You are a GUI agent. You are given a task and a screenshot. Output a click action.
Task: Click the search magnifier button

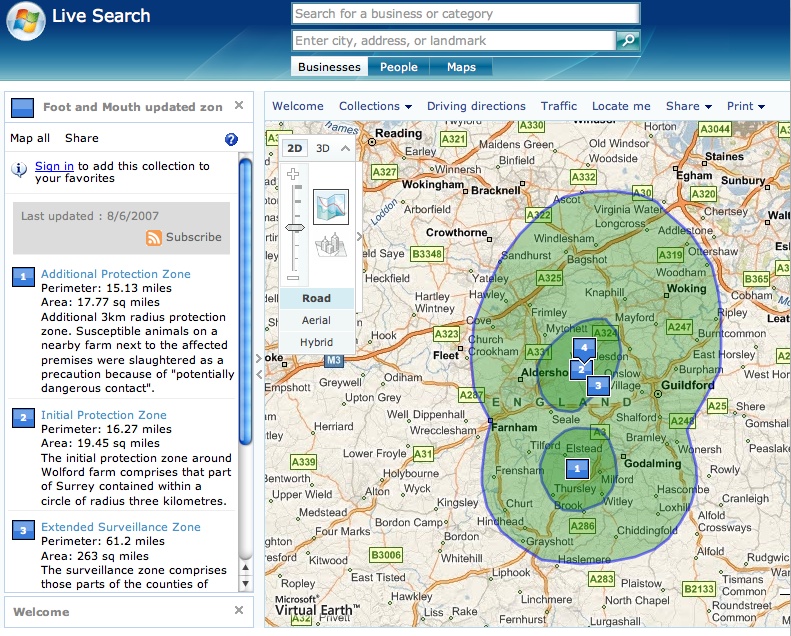[628, 41]
